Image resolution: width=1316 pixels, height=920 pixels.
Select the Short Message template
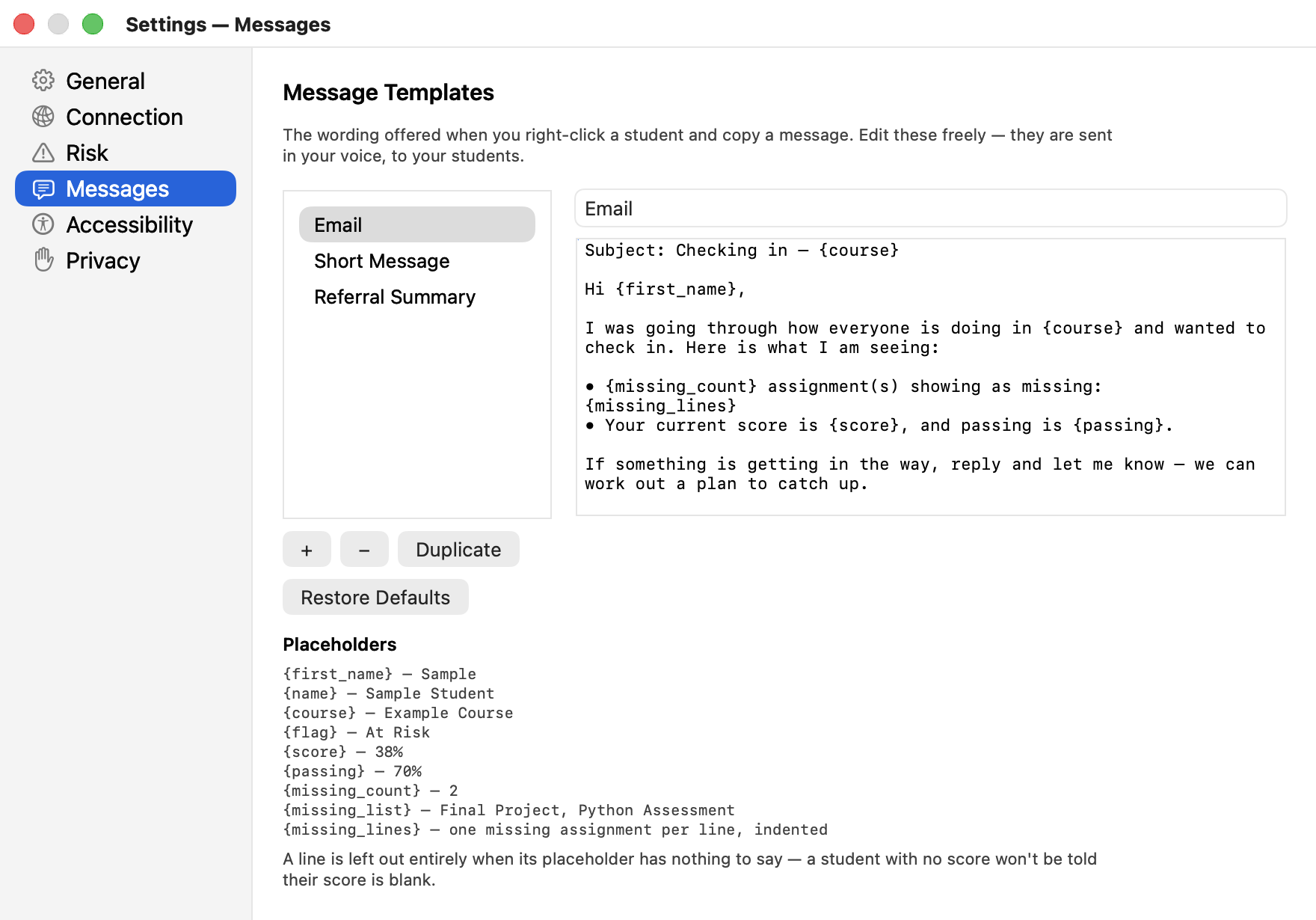[417, 260]
